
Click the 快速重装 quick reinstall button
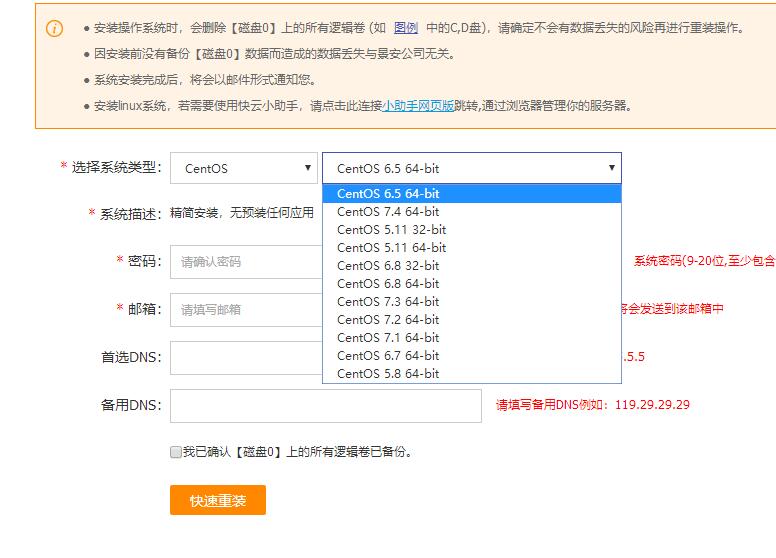[218, 500]
